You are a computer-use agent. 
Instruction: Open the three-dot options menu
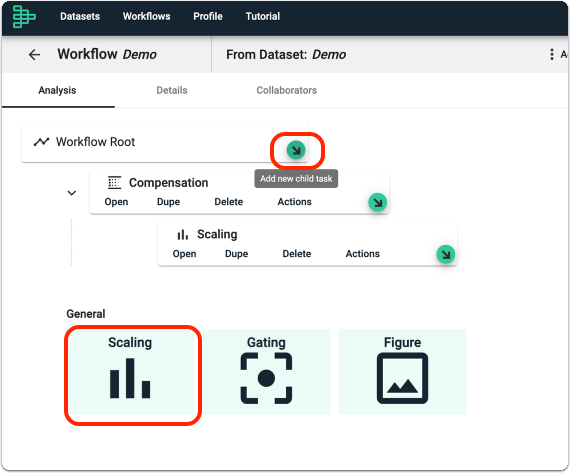tap(551, 55)
